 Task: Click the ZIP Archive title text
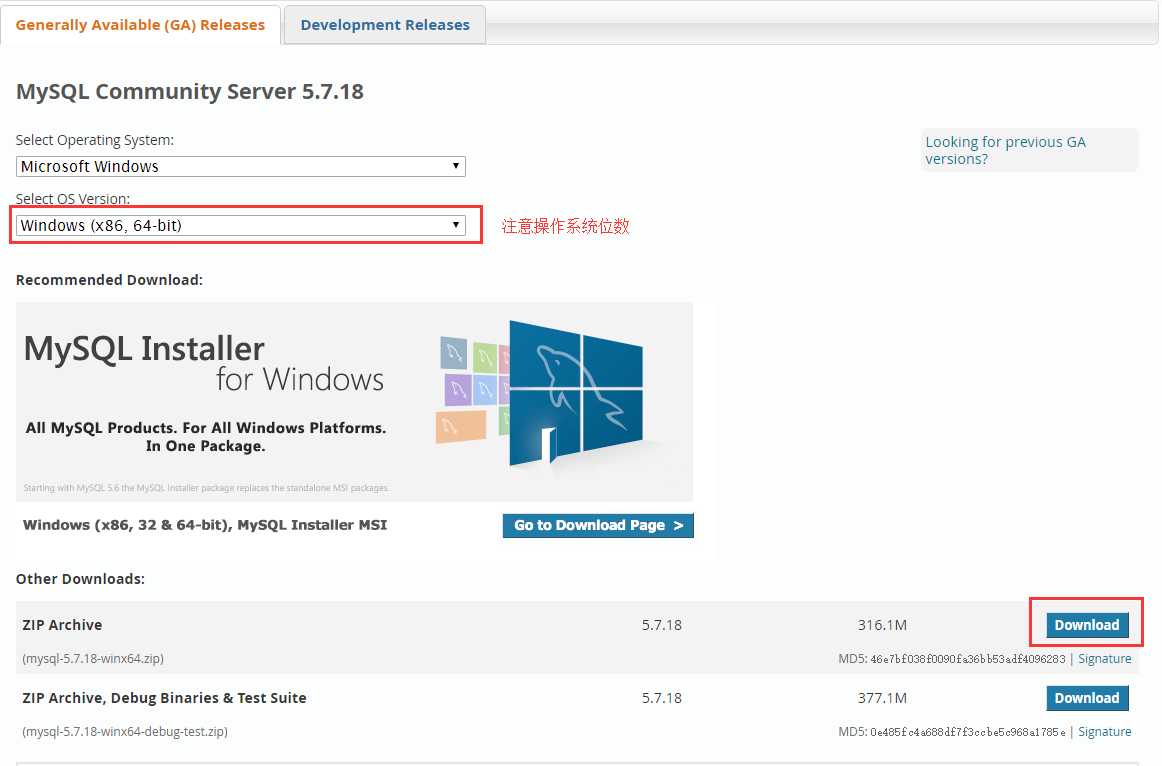click(x=62, y=625)
